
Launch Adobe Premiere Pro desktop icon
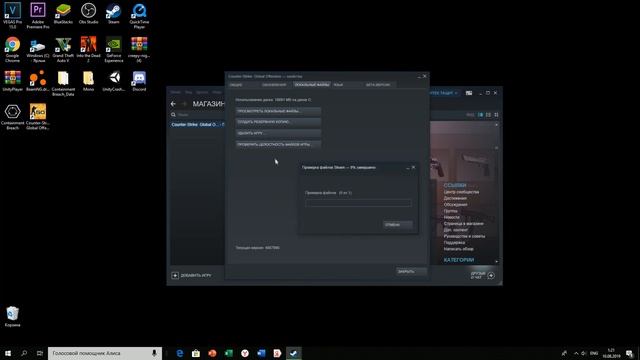pos(38,16)
